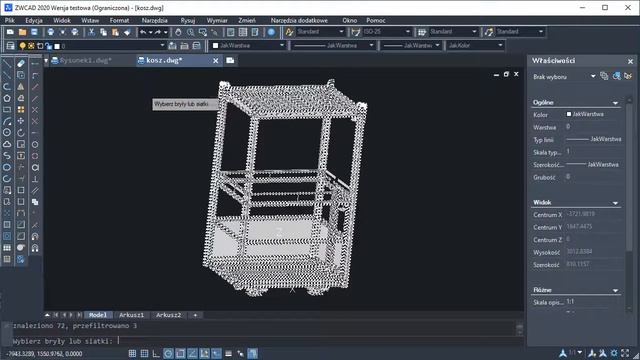640x360 pixels.
Task: Add a new layout with plus button
Action: 195,315
